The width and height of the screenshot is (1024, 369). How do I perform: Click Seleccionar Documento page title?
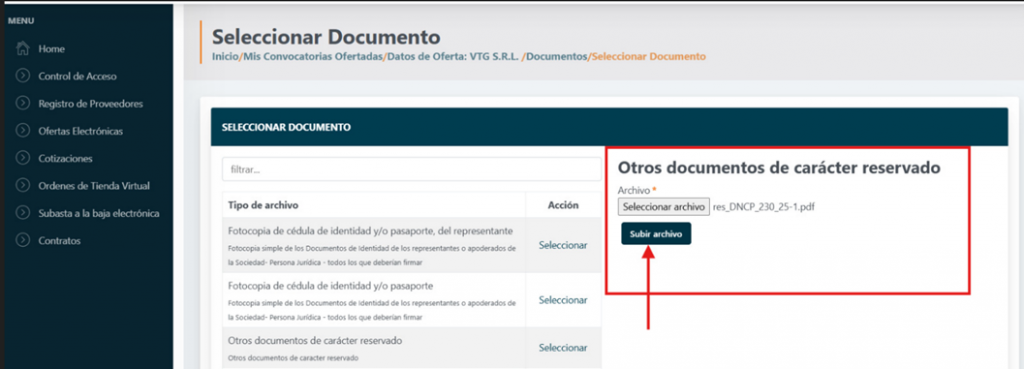pyautogui.click(x=326, y=37)
